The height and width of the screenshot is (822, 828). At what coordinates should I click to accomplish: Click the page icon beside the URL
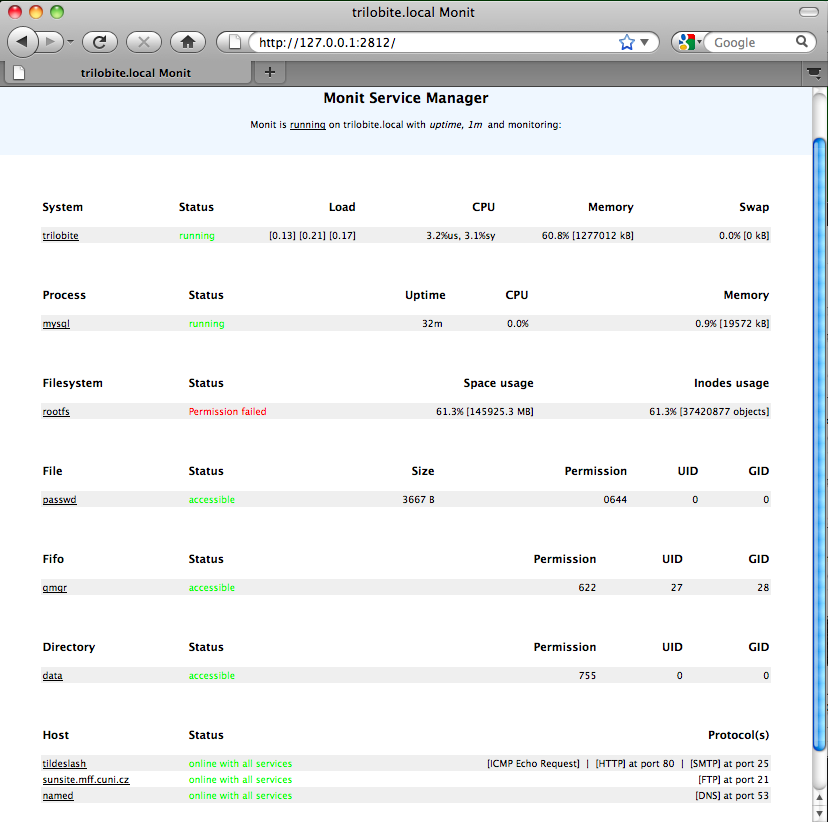[x=234, y=42]
